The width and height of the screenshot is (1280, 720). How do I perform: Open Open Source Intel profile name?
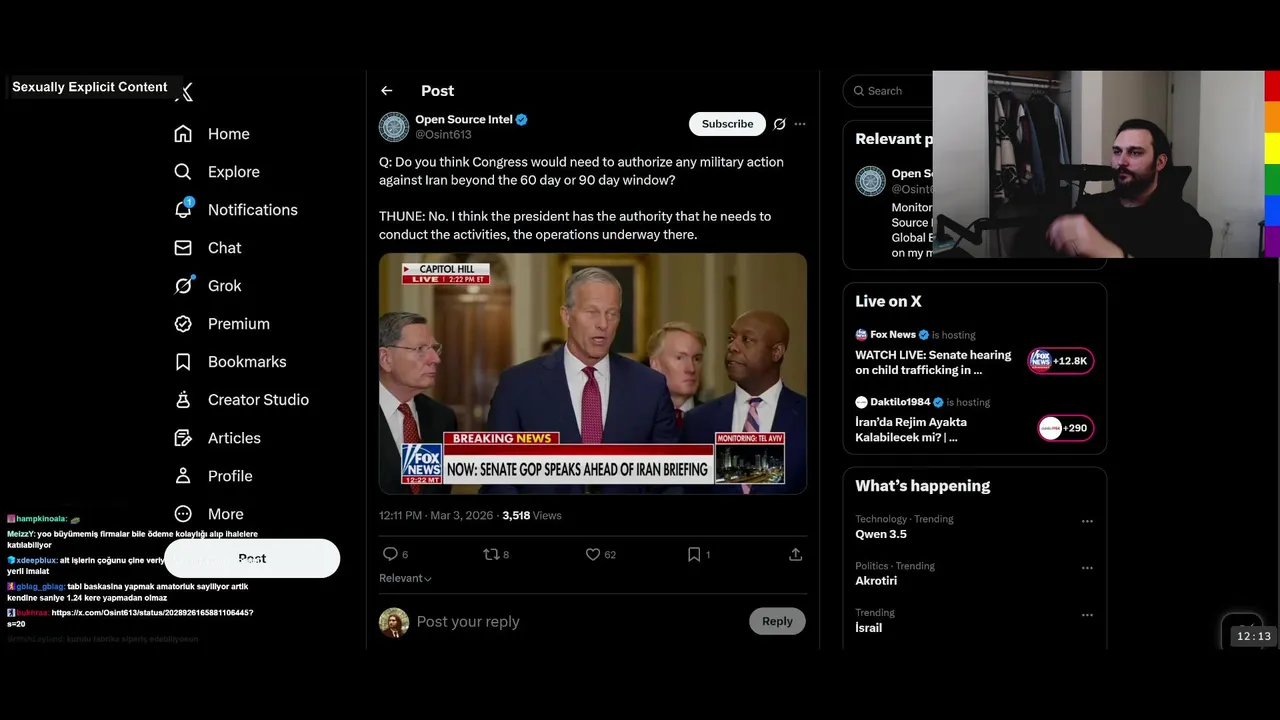click(464, 119)
